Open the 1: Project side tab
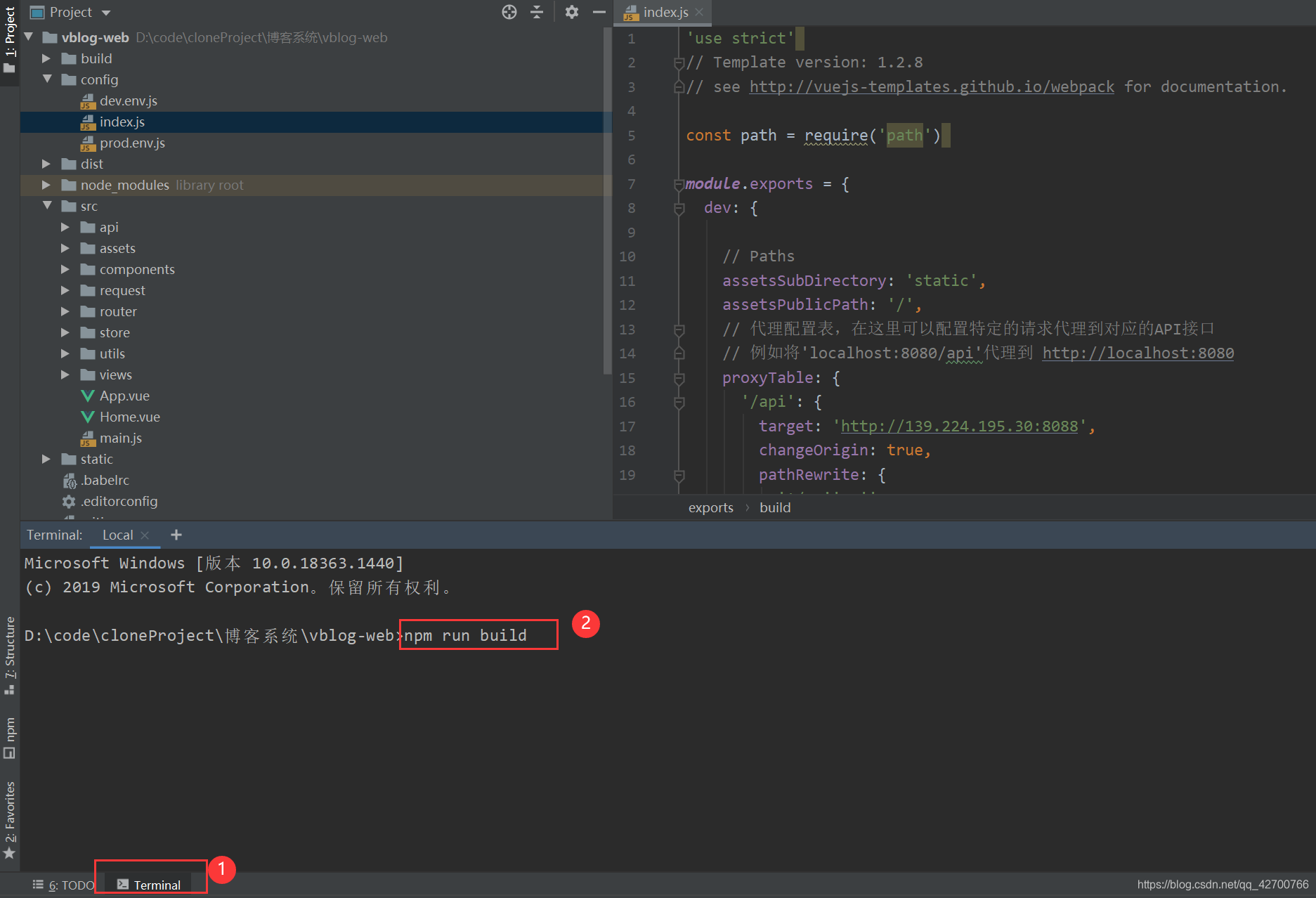Image resolution: width=1316 pixels, height=898 pixels. coord(9,39)
